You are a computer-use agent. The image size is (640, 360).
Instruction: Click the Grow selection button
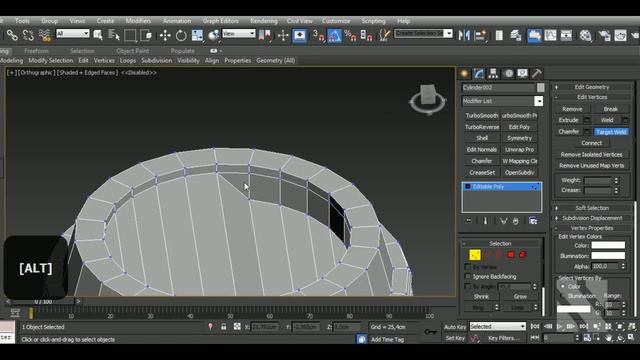(x=520, y=296)
